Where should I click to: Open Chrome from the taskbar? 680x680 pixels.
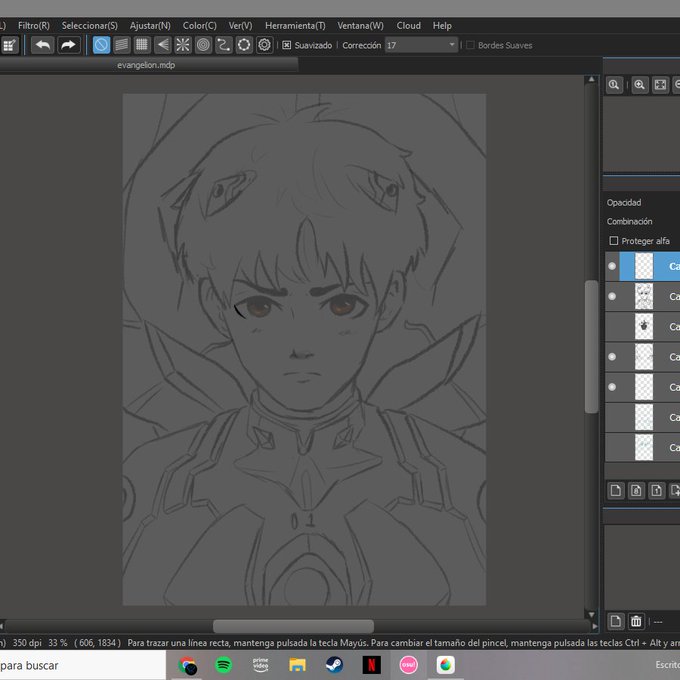tap(187, 664)
